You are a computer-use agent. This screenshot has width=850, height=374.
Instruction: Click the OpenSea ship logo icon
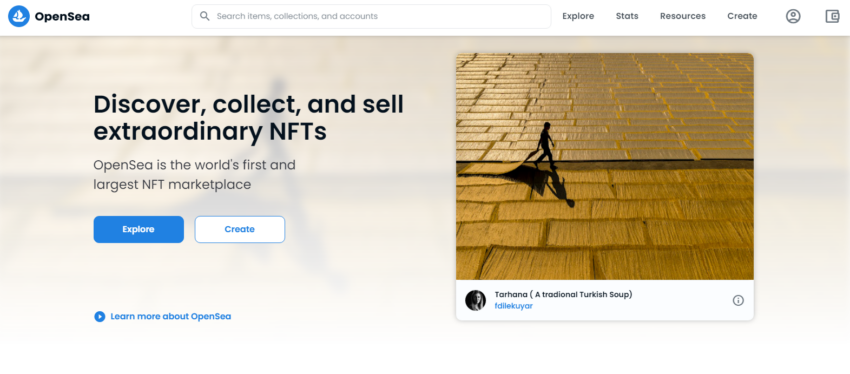(x=19, y=16)
